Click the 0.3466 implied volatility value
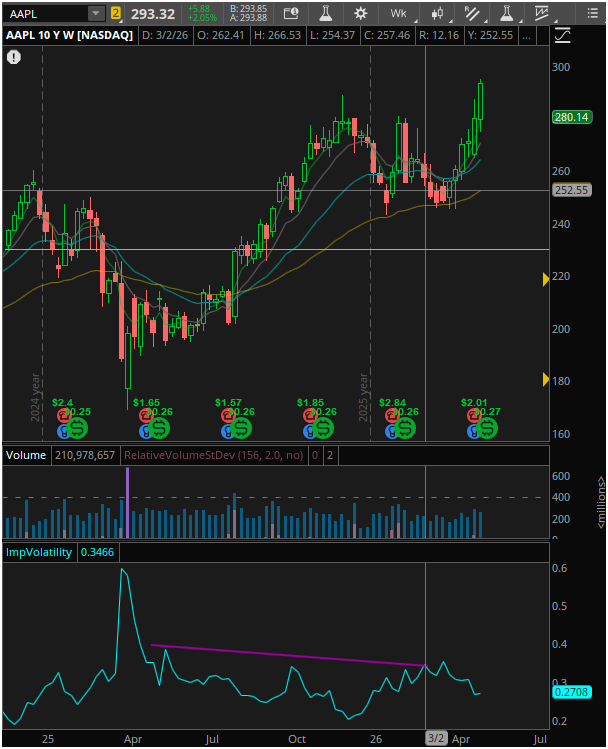 [x=97, y=552]
